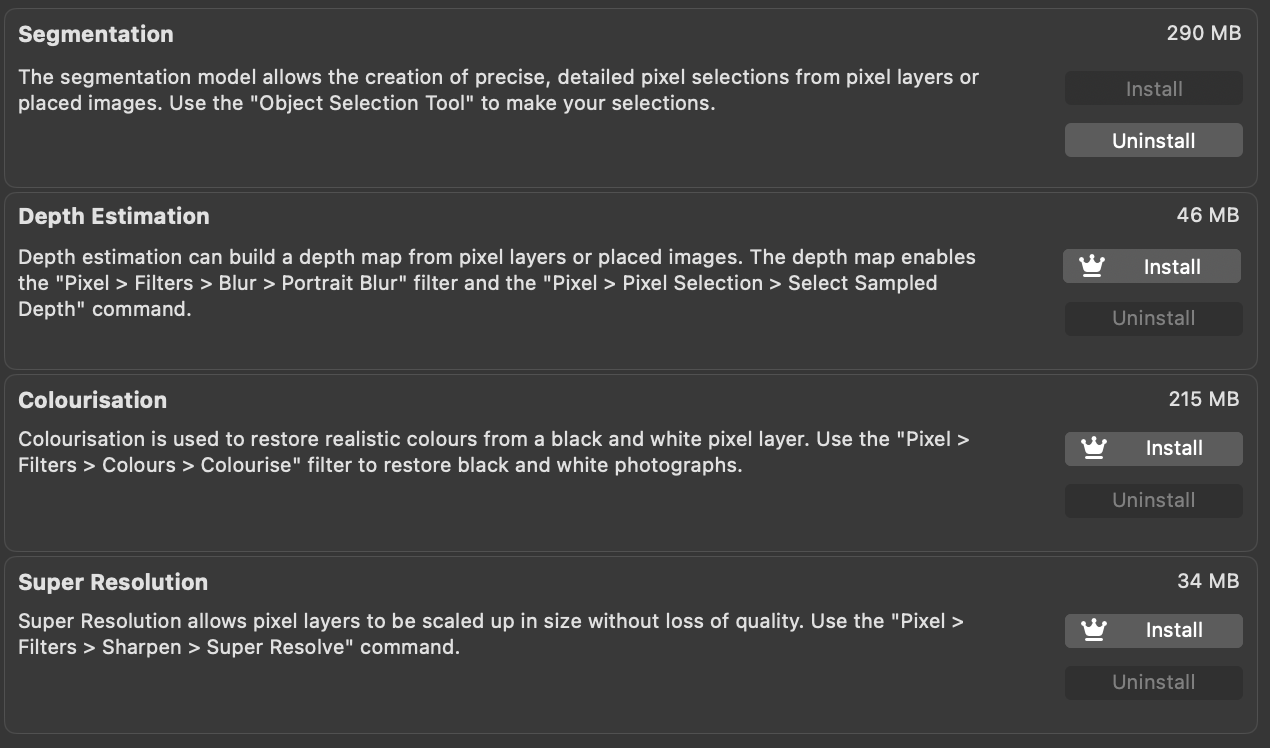1270x748 pixels.
Task: Click the crown icon on Colourisation Install
Action: 1094,449
